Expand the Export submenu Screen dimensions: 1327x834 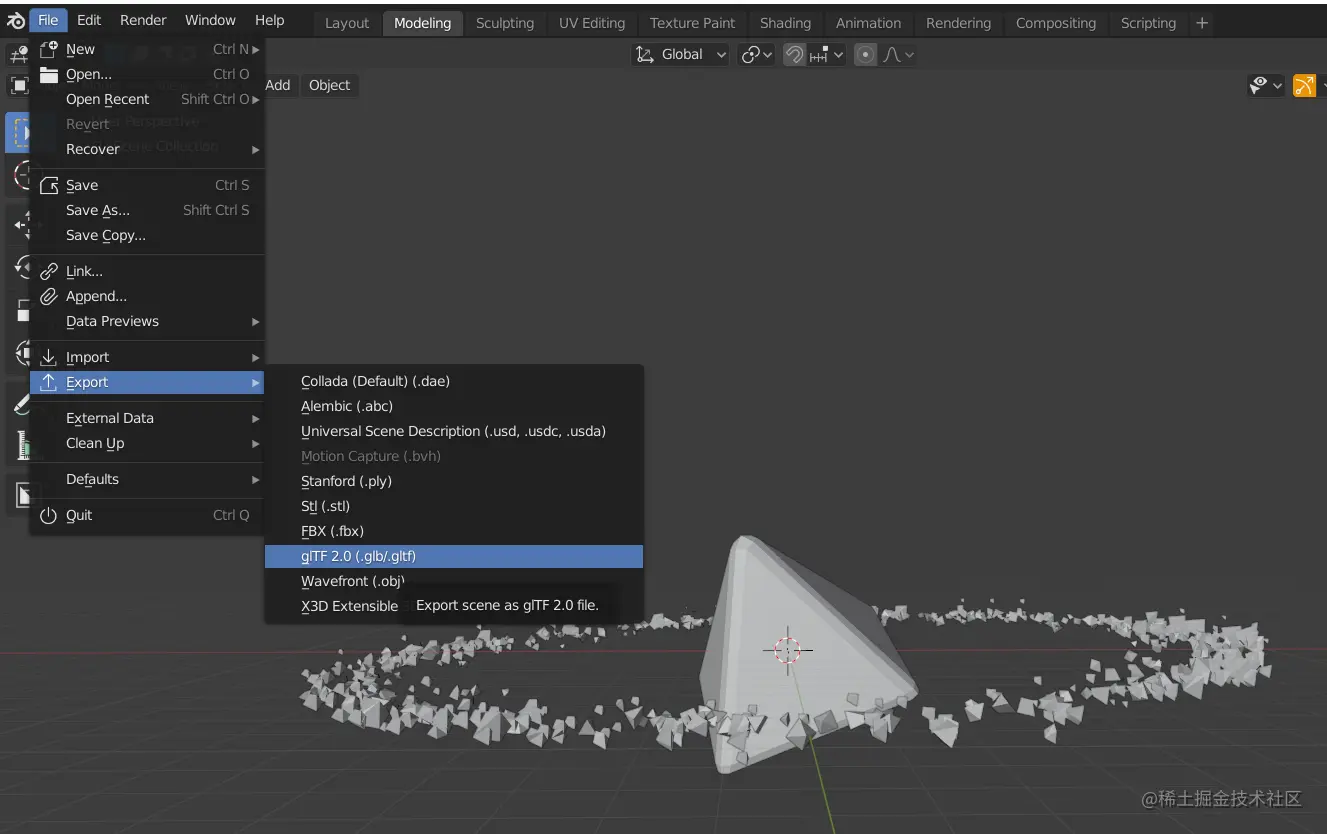[148, 382]
